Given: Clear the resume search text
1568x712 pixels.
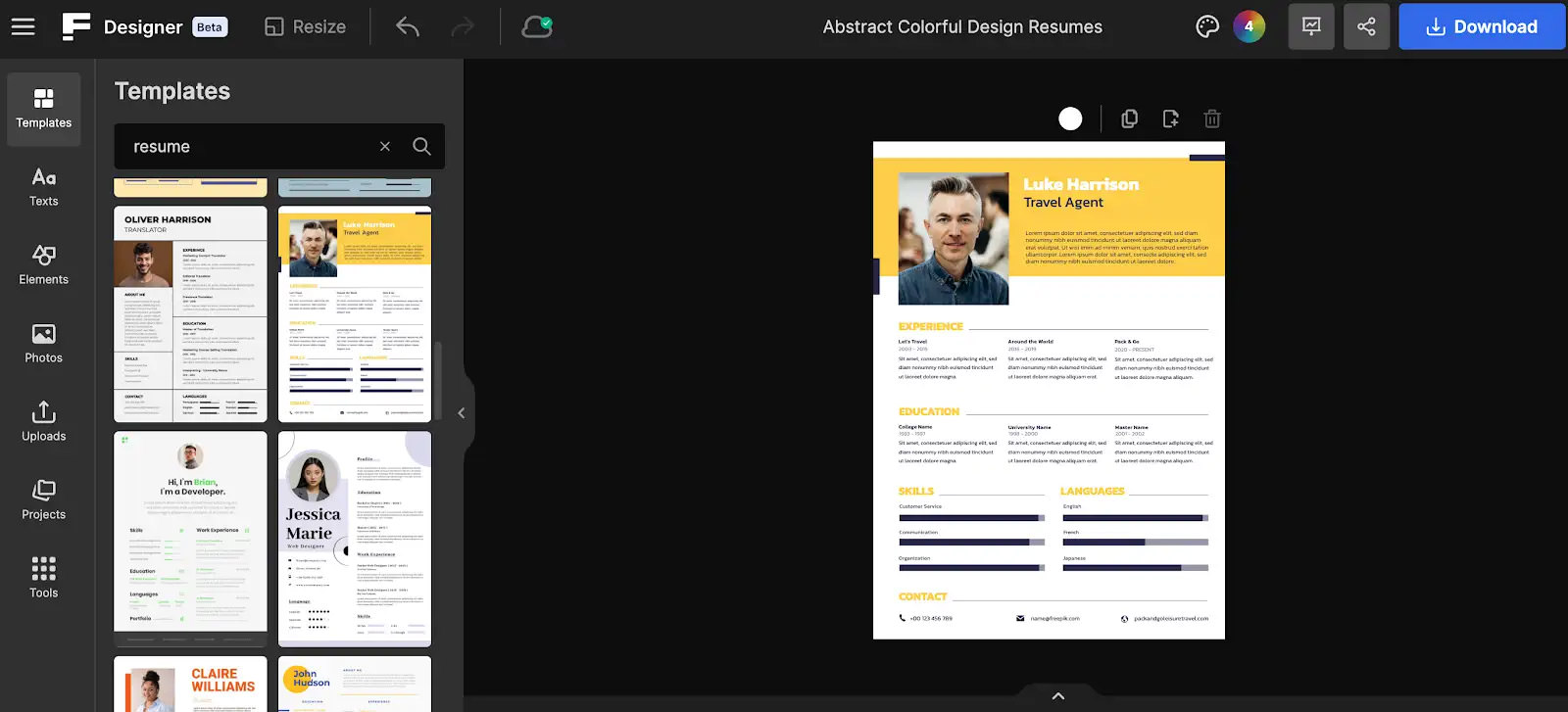Looking at the screenshot, I should [x=385, y=146].
